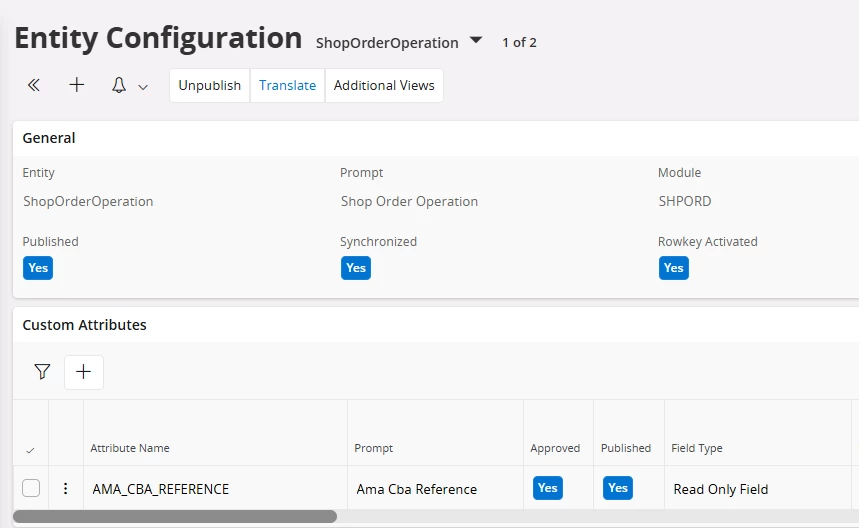The width and height of the screenshot is (859, 528).
Task: Click the double-chevron collapse navigation icon
Action: tap(34, 86)
